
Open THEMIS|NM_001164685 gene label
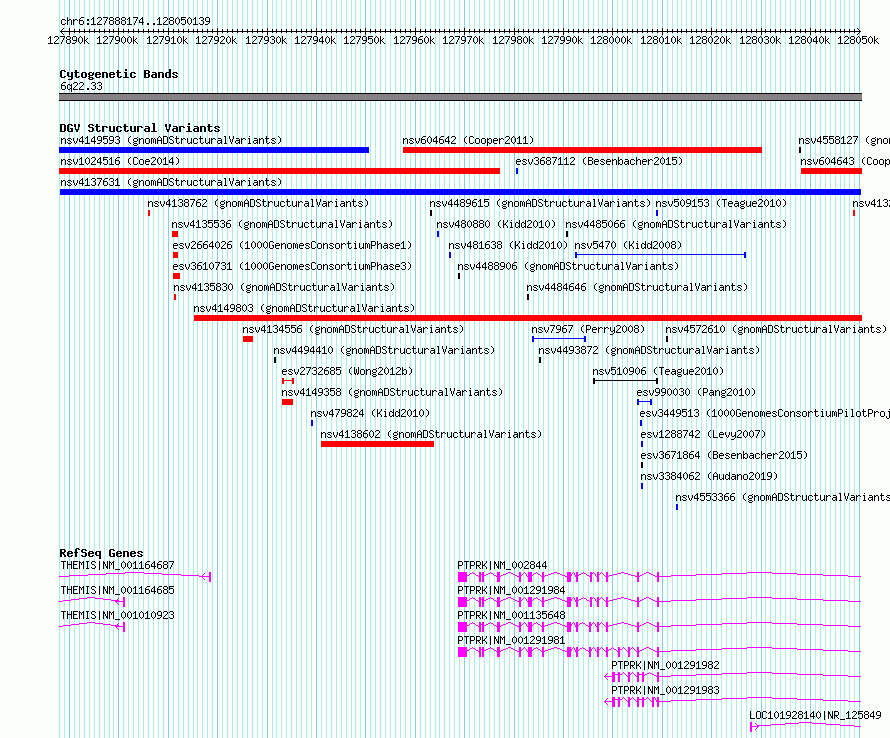tap(117, 590)
